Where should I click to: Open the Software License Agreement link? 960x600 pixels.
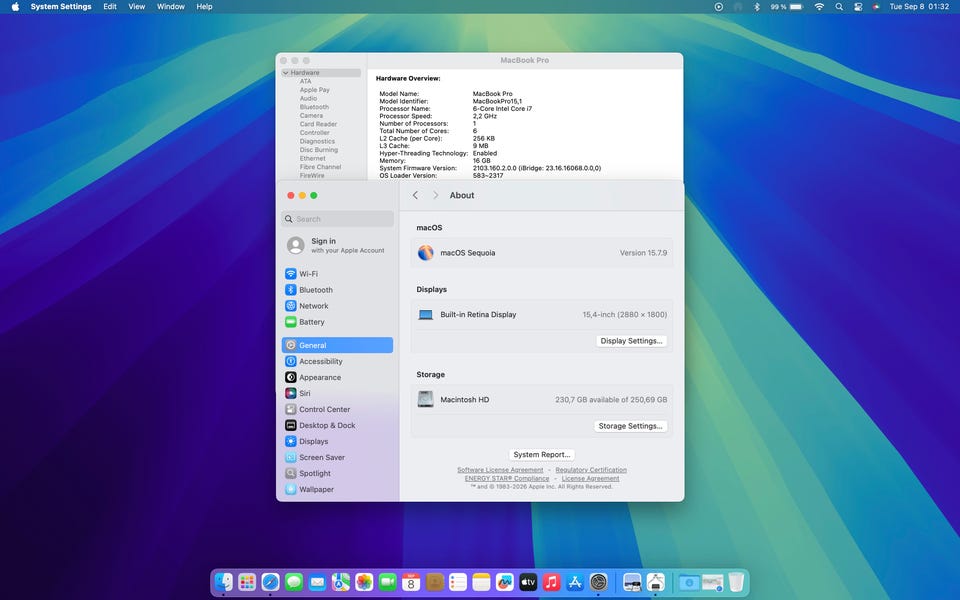click(500, 470)
